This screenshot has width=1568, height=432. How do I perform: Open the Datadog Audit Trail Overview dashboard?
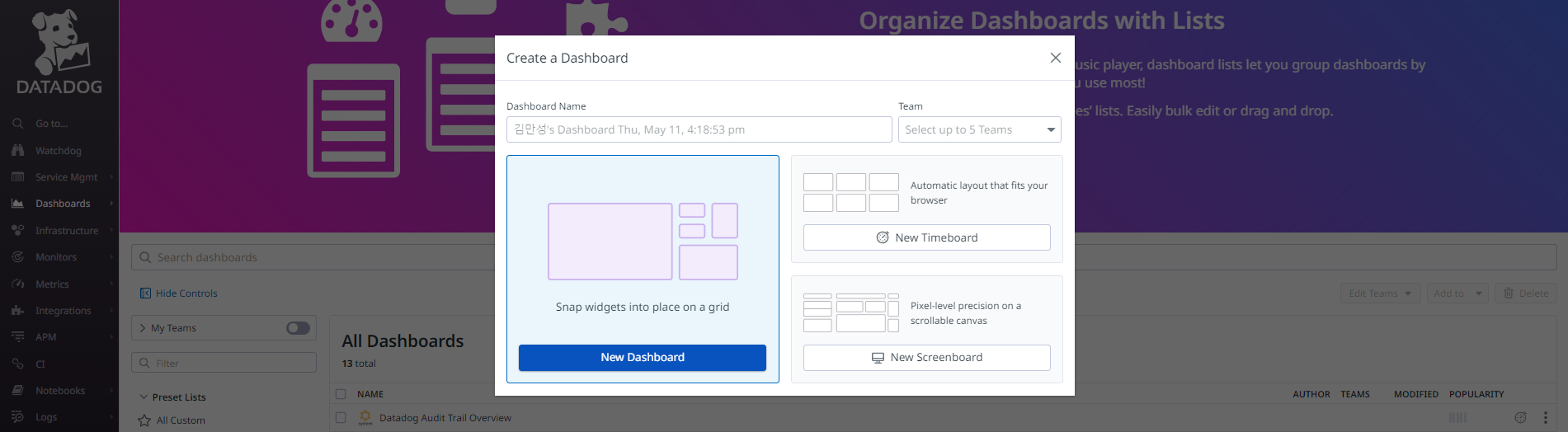click(445, 418)
